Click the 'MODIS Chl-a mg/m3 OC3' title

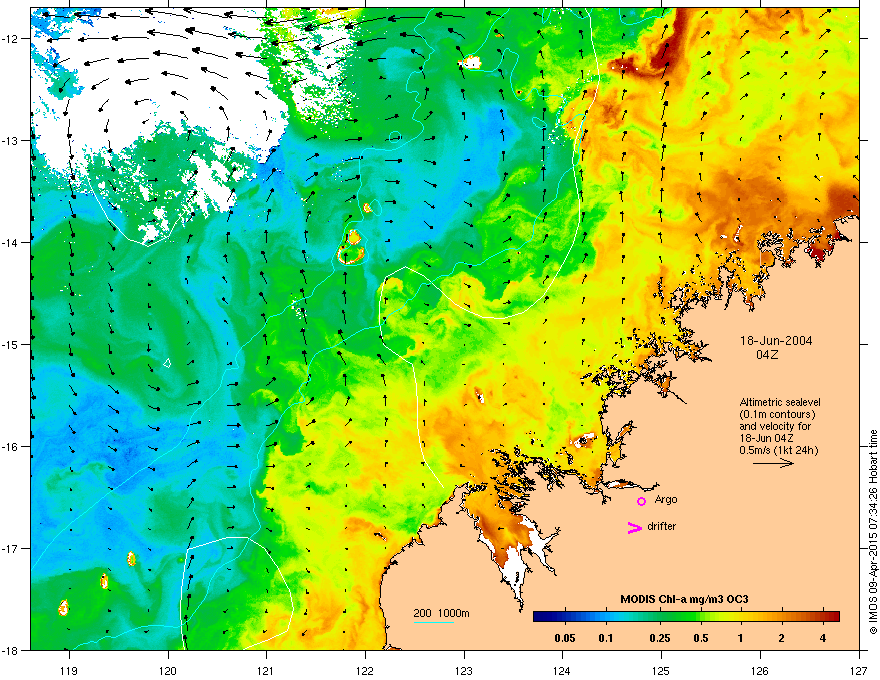(684, 599)
